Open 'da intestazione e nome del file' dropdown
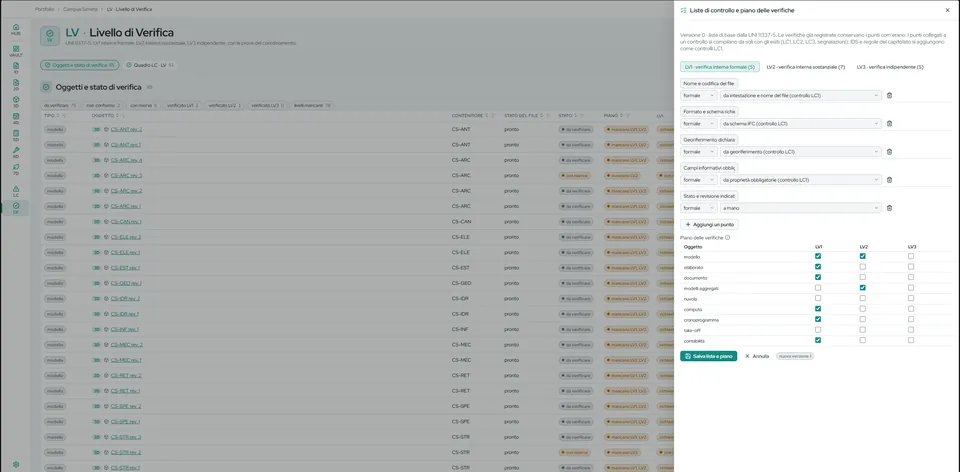The image size is (960, 472). coord(801,96)
